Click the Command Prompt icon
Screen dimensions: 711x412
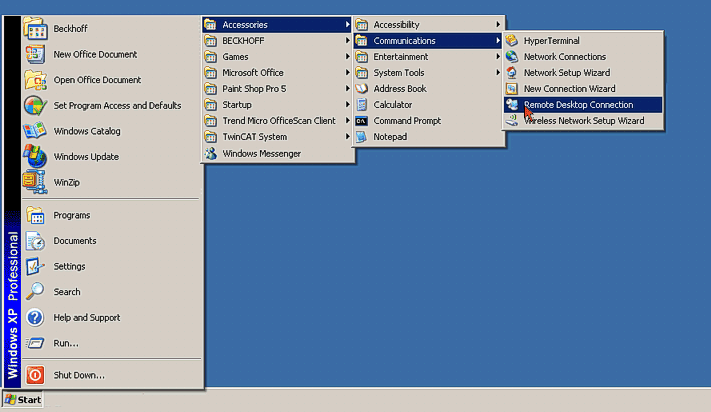point(361,121)
